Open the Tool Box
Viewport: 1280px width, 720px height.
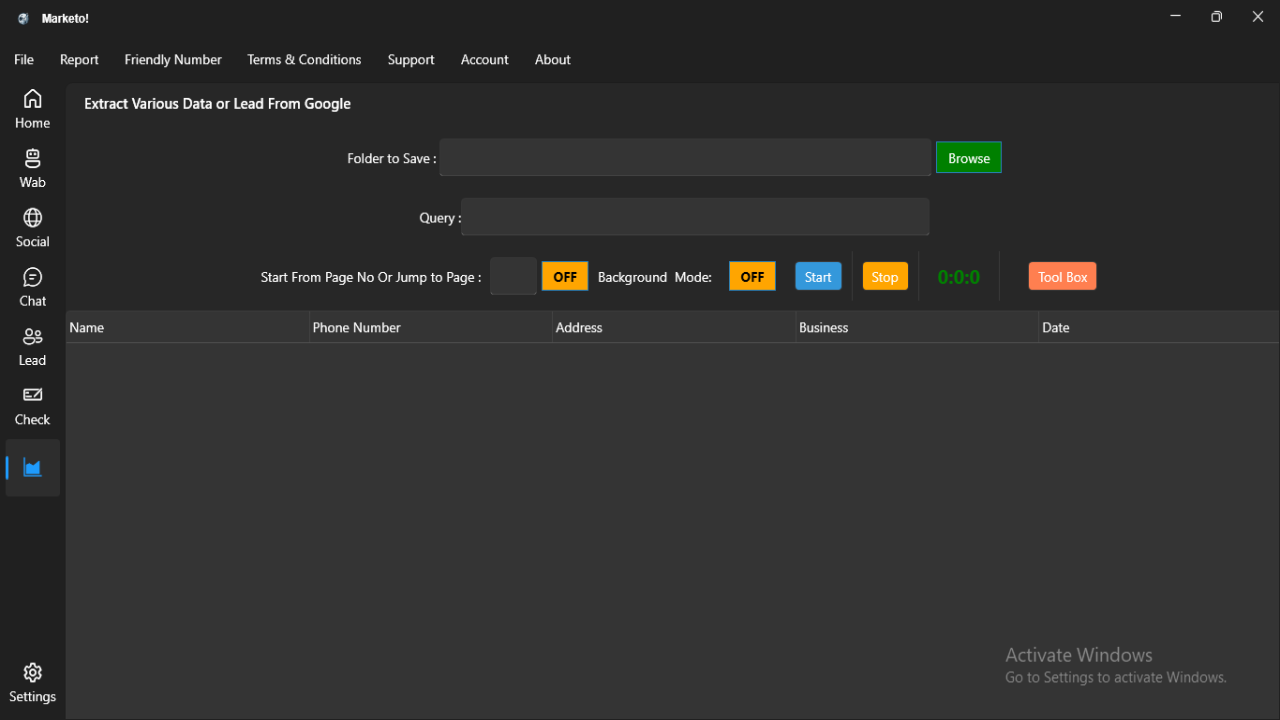(x=1062, y=276)
